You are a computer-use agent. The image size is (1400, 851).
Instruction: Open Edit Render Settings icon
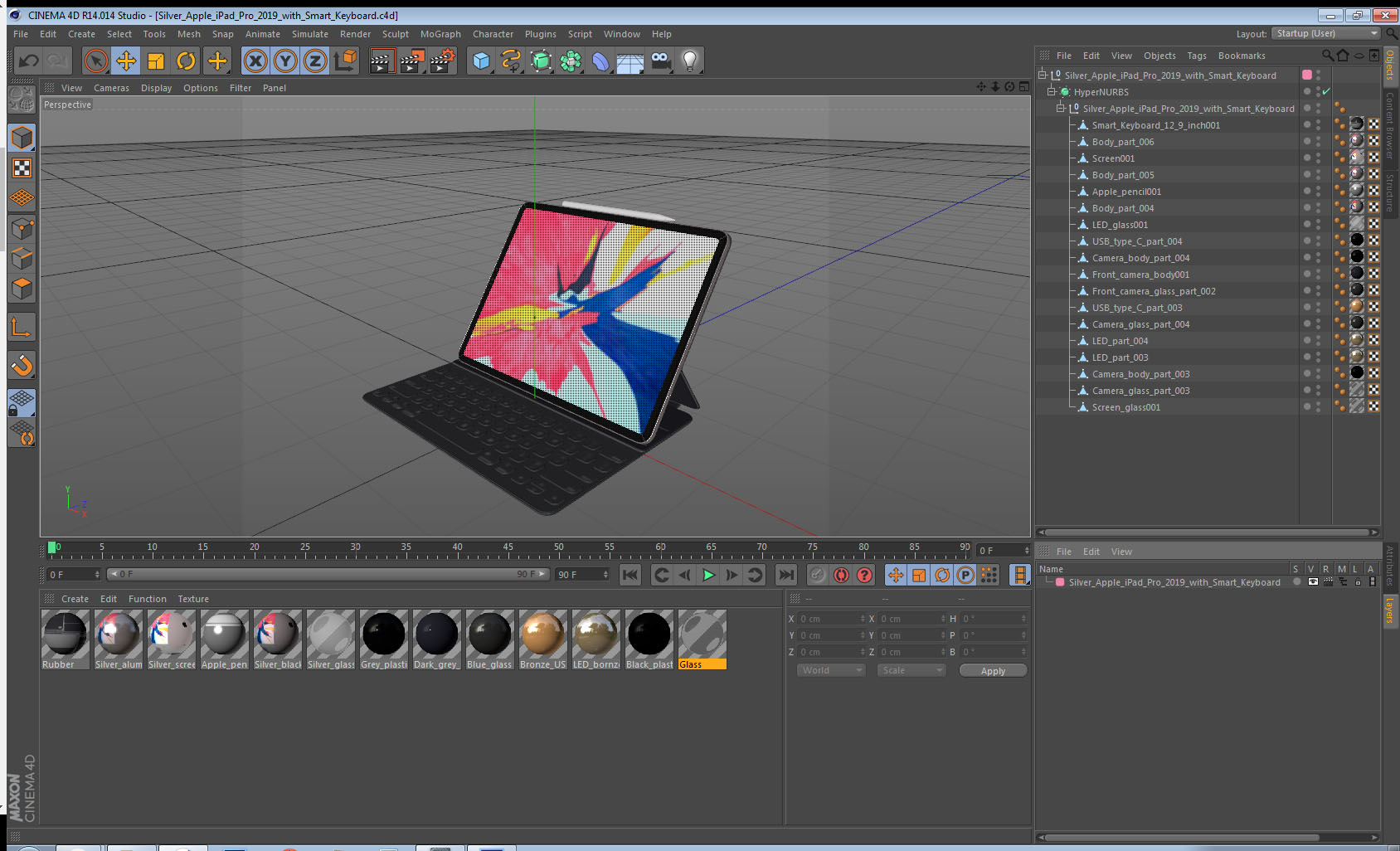[x=441, y=61]
